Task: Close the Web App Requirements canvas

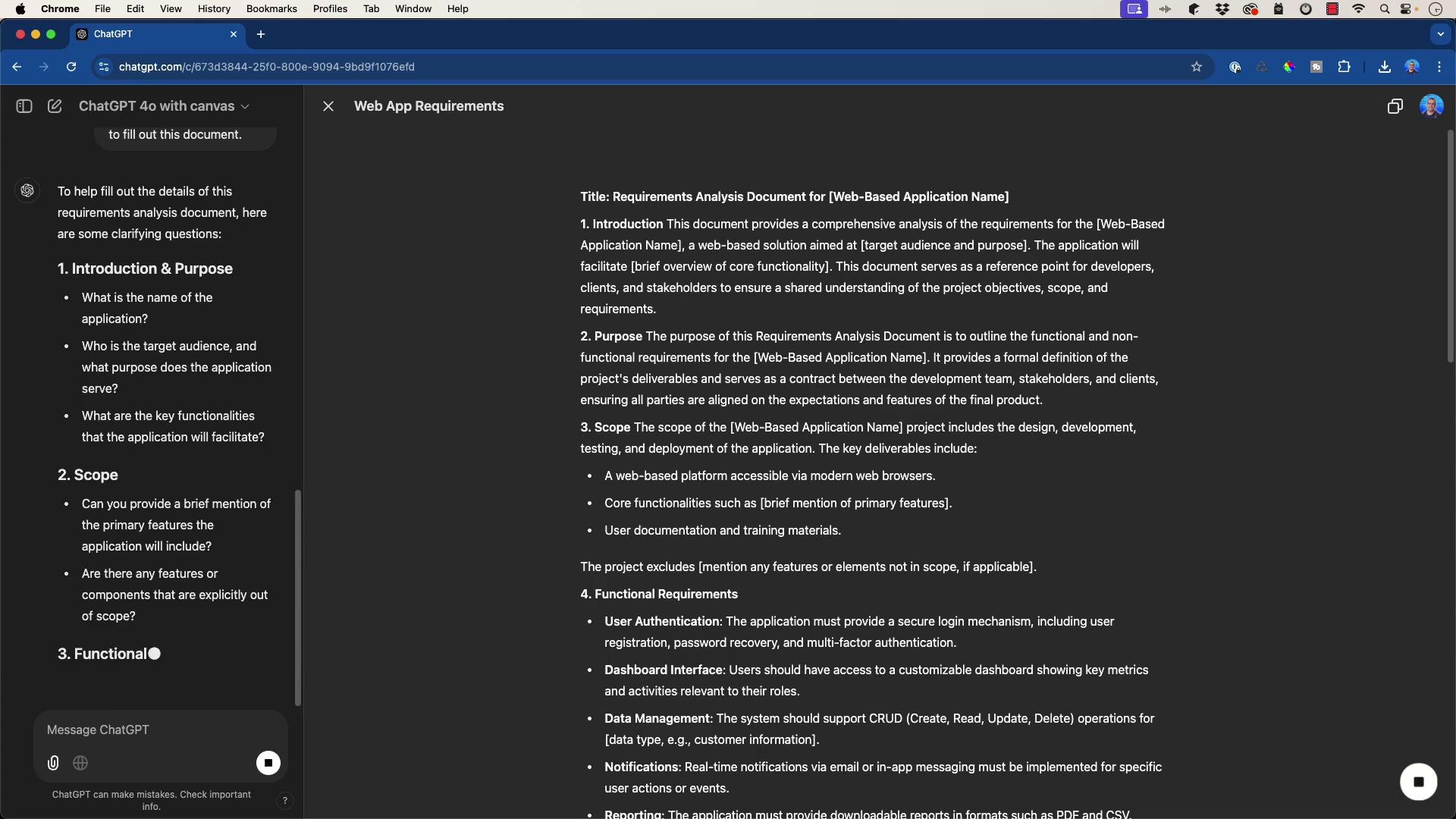Action: pos(328,106)
